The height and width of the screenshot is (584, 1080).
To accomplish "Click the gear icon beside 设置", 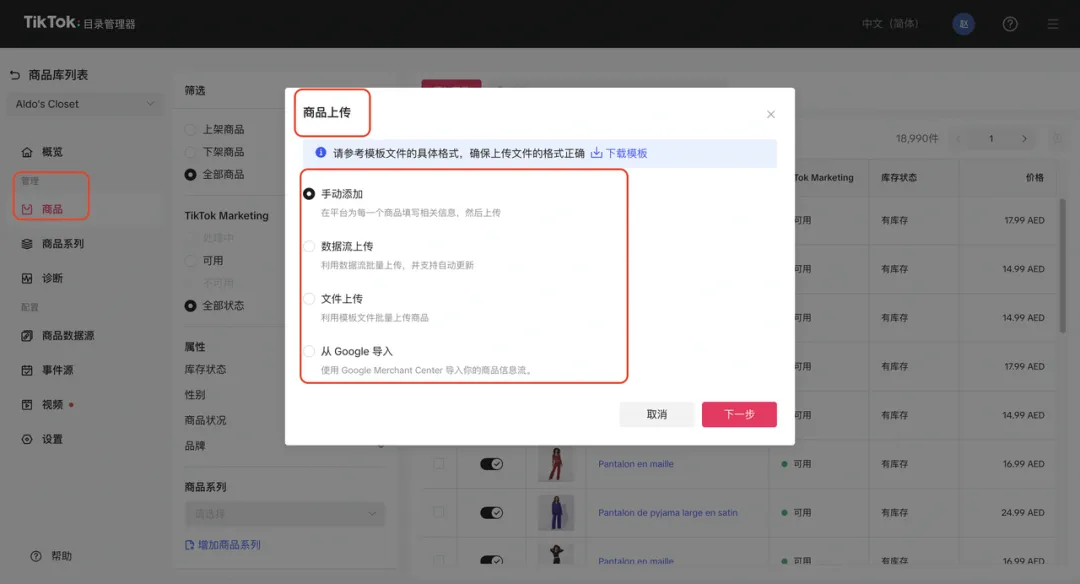I will pos(27,439).
